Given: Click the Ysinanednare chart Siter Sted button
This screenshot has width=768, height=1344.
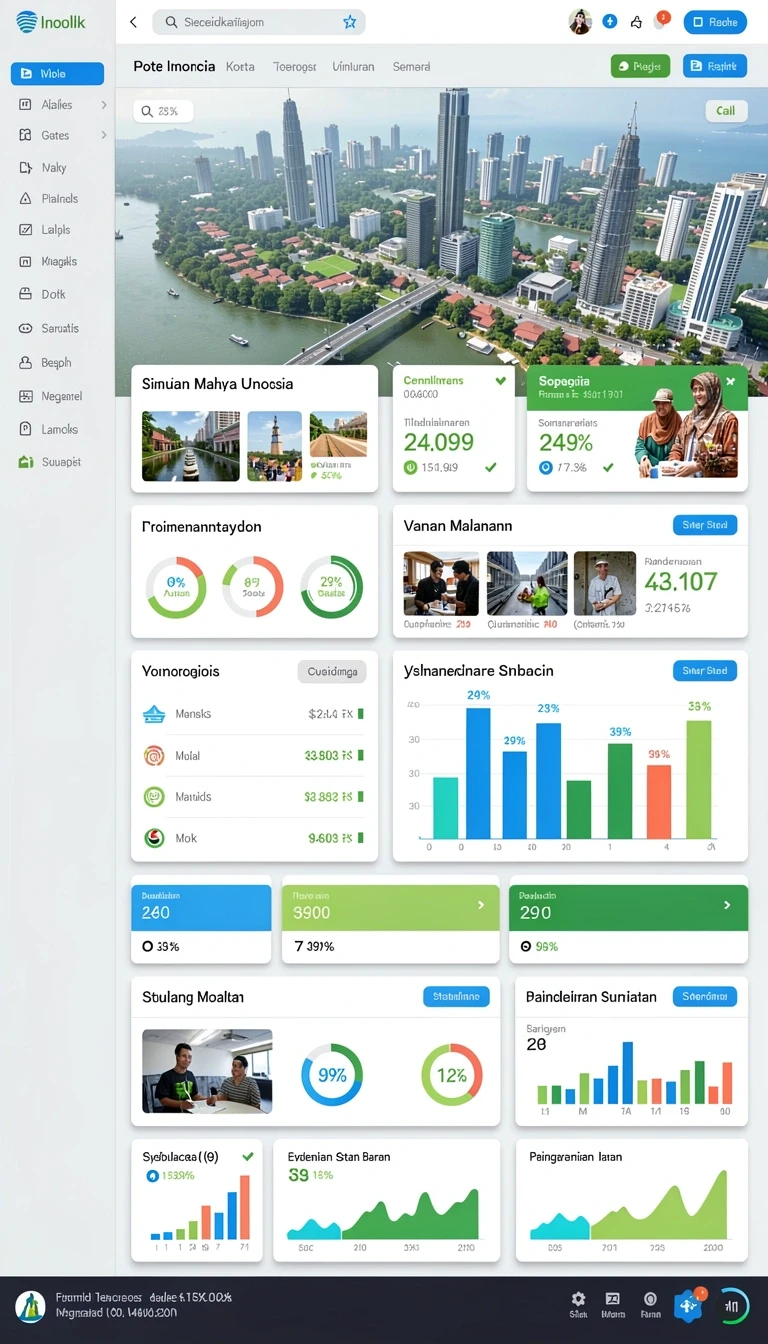Looking at the screenshot, I should (x=705, y=671).
